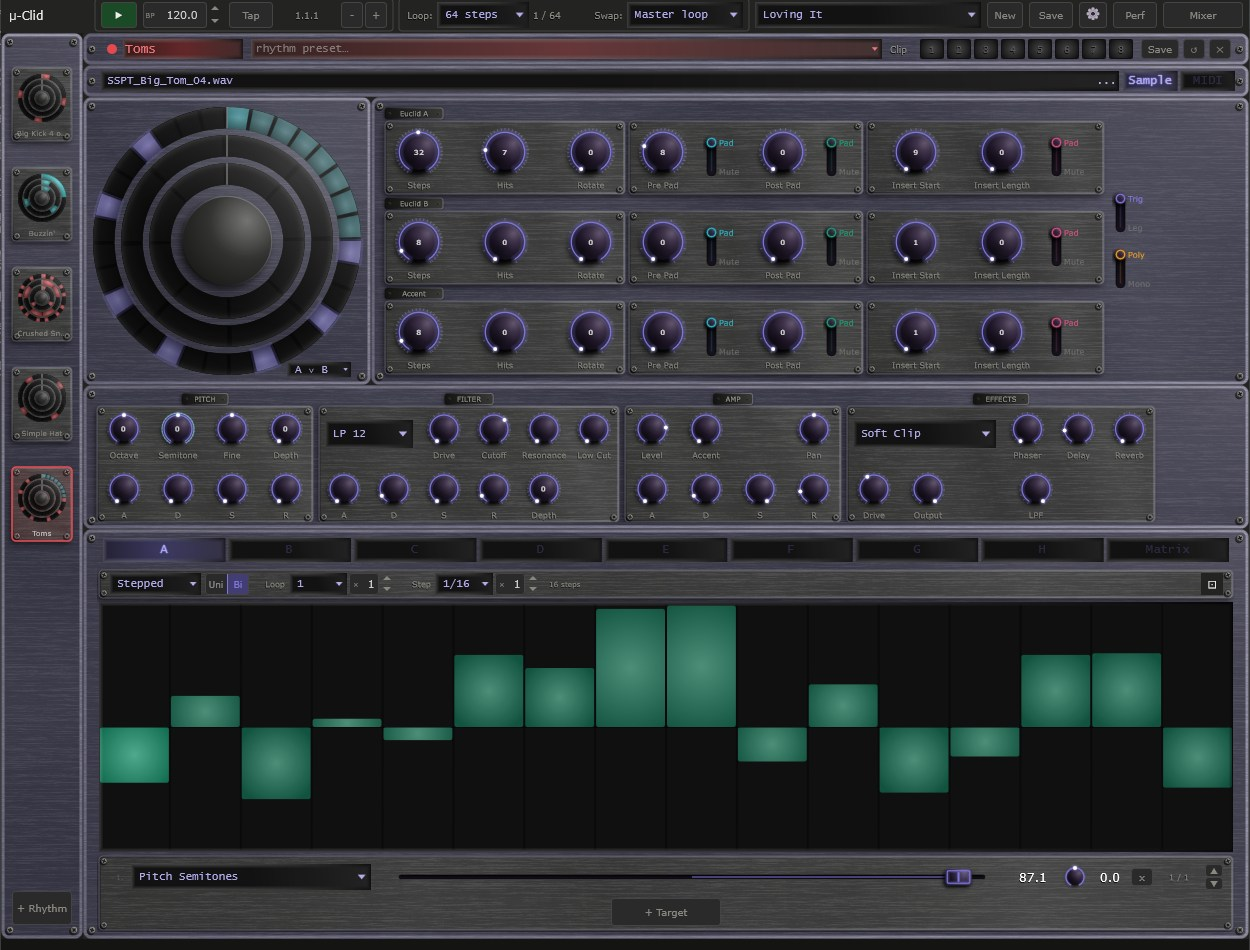Open the Matrix tab
The image size is (1250, 950).
pos(1167,550)
